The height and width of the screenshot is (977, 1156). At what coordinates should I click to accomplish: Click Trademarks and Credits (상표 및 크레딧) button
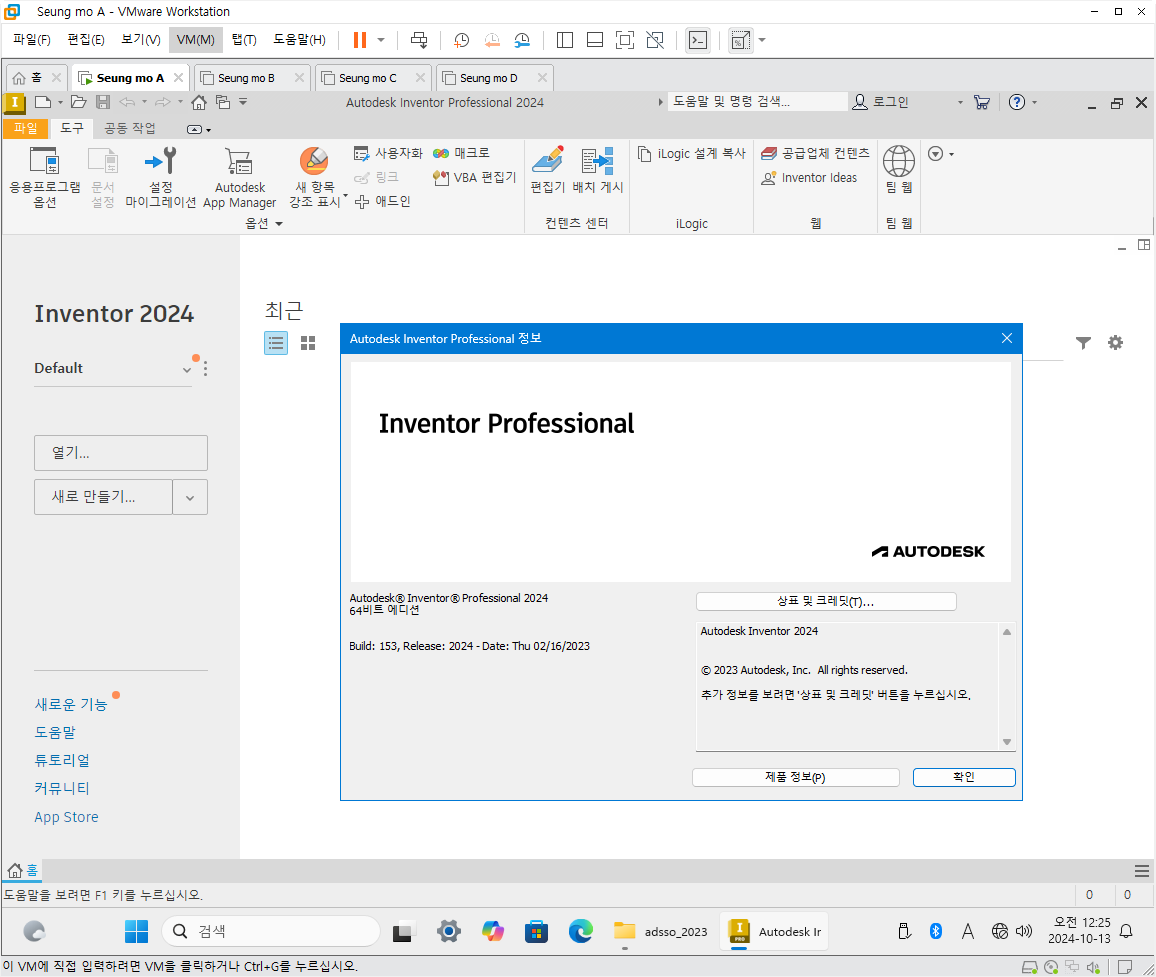(x=826, y=602)
